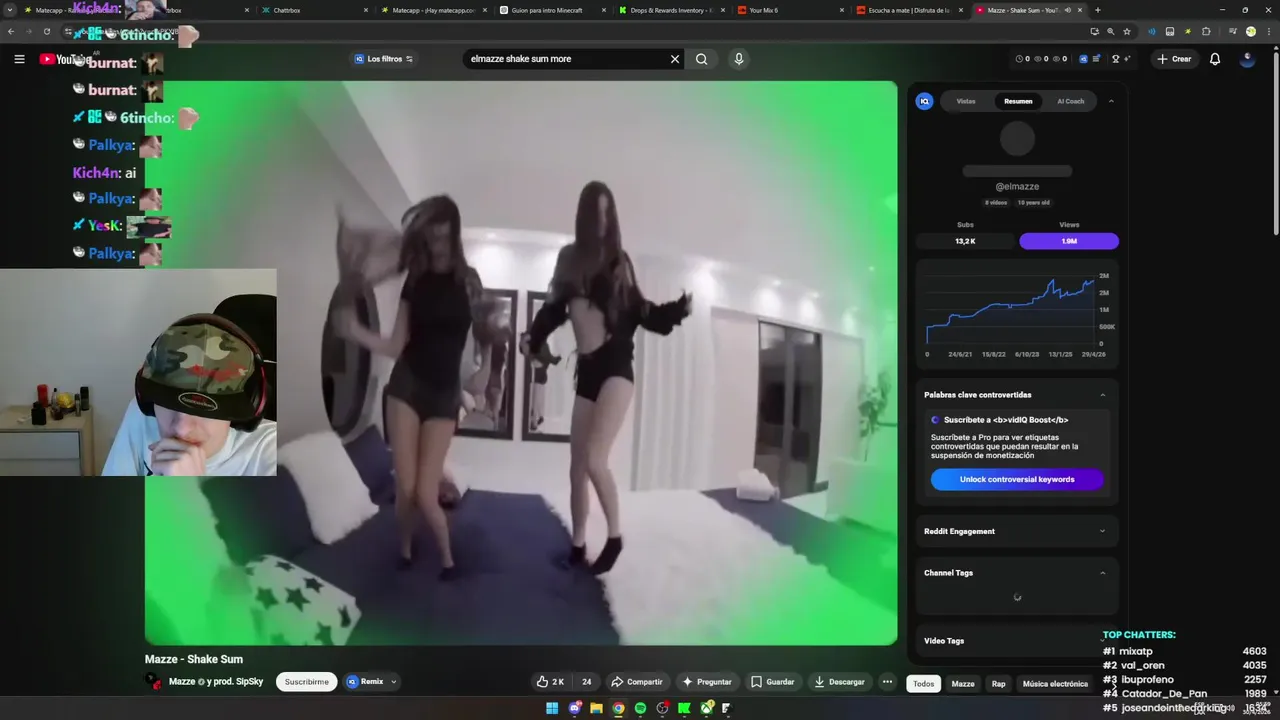Screen dimensions: 1280x720
Task: Open the Mazze channel name link
Action: pos(182,682)
